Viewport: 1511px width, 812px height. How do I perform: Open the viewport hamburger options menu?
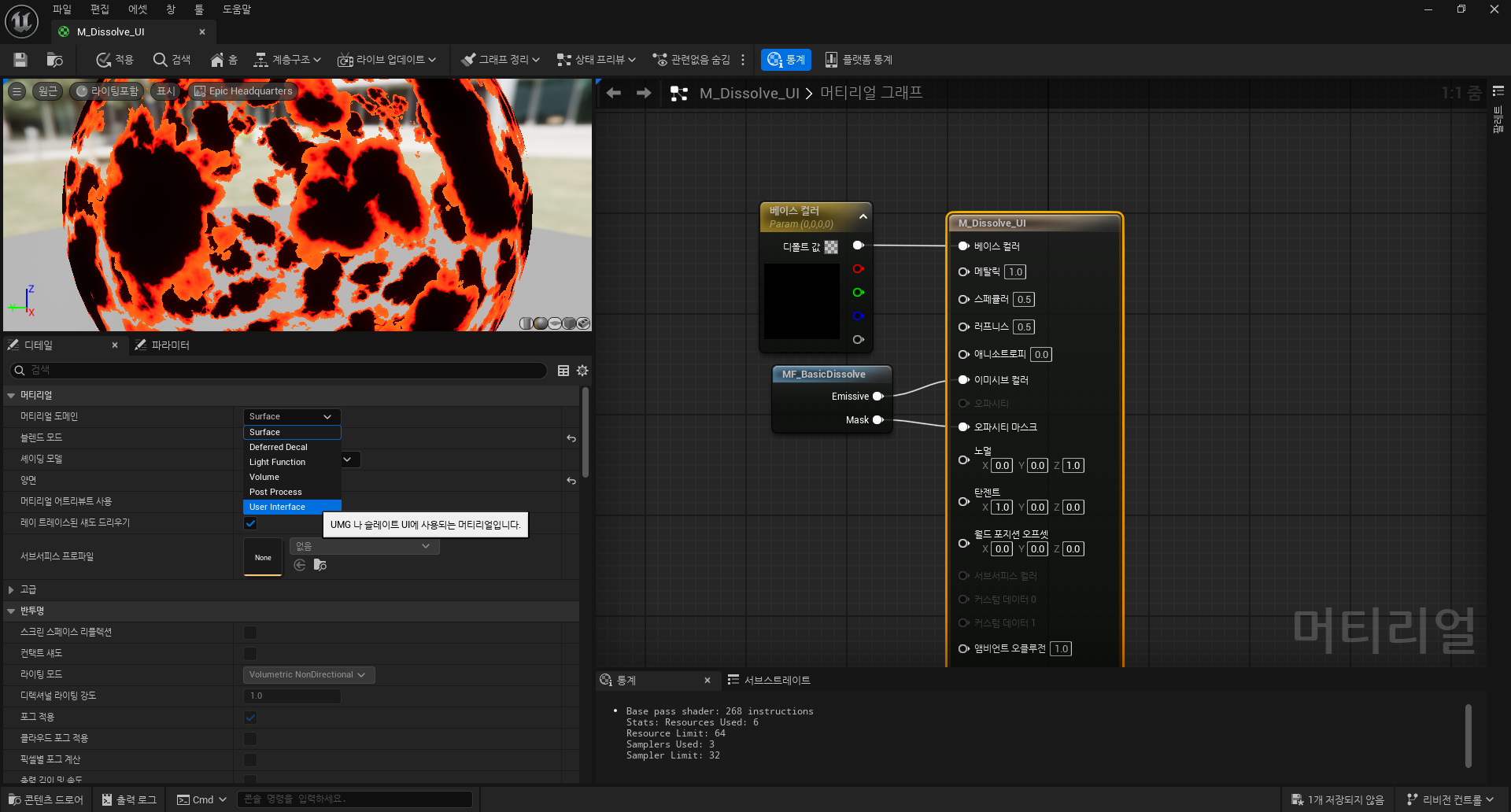click(x=17, y=91)
